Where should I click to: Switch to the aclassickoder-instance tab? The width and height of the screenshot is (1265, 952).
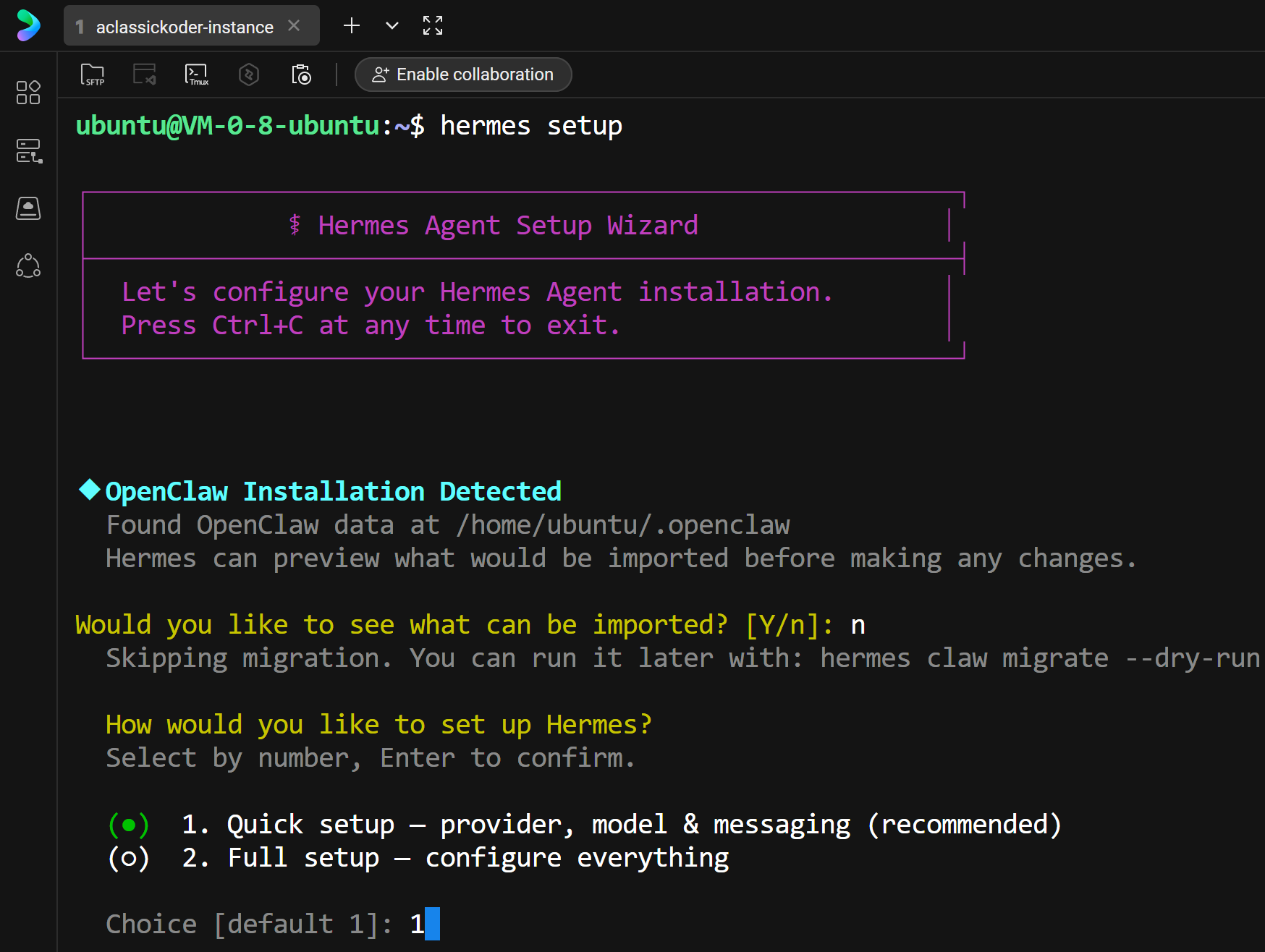click(191, 26)
